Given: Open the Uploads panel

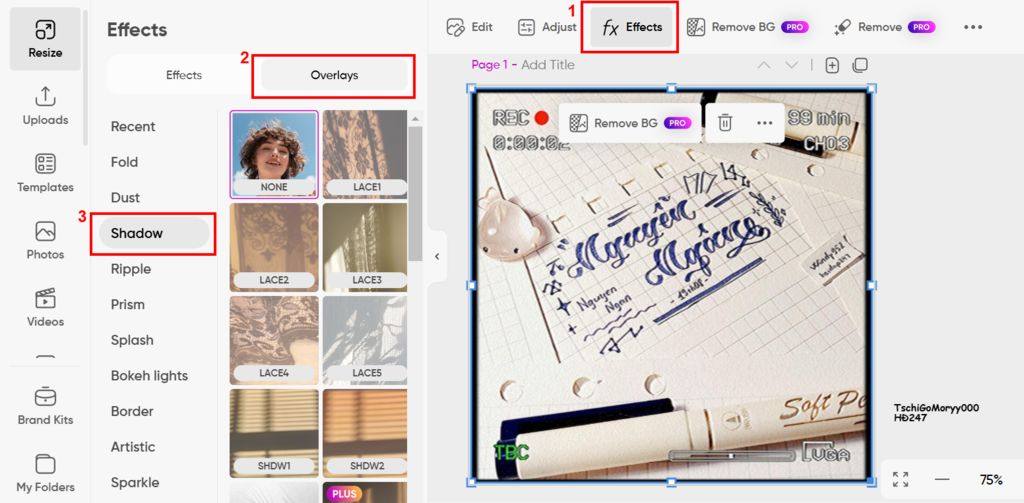Looking at the screenshot, I should click(x=45, y=106).
